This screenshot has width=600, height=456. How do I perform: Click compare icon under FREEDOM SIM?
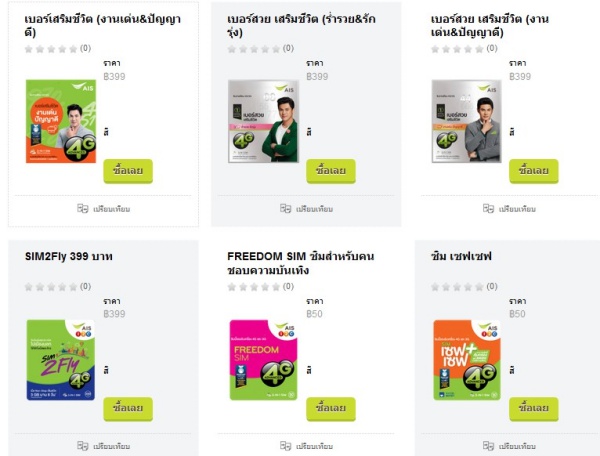(285, 446)
